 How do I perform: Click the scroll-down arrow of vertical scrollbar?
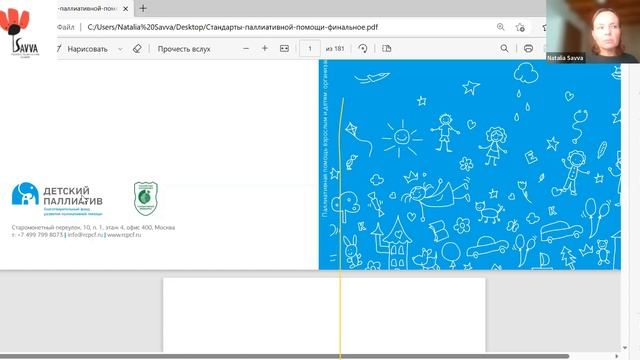click(x=625, y=348)
